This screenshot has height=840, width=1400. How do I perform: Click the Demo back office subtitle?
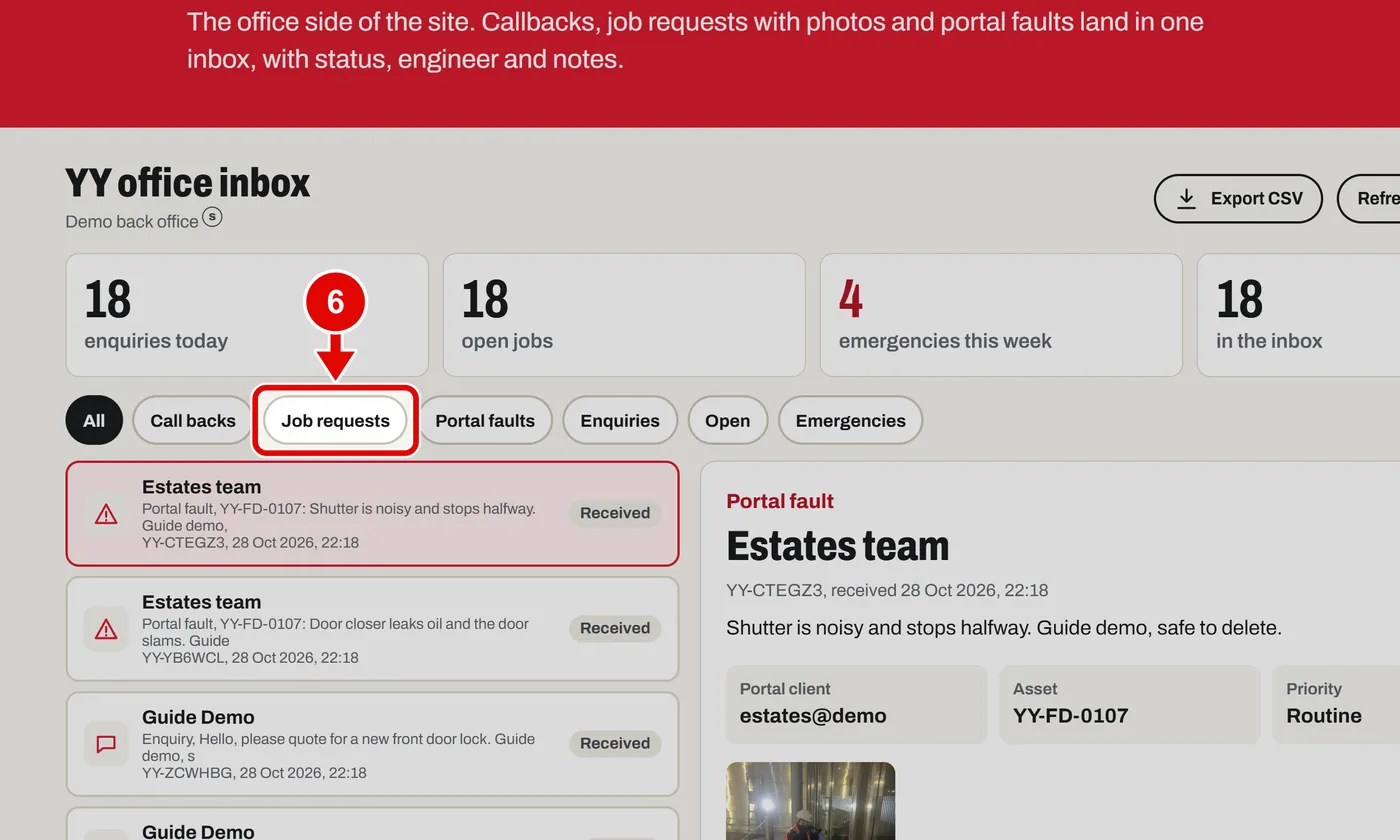click(x=132, y=221)
